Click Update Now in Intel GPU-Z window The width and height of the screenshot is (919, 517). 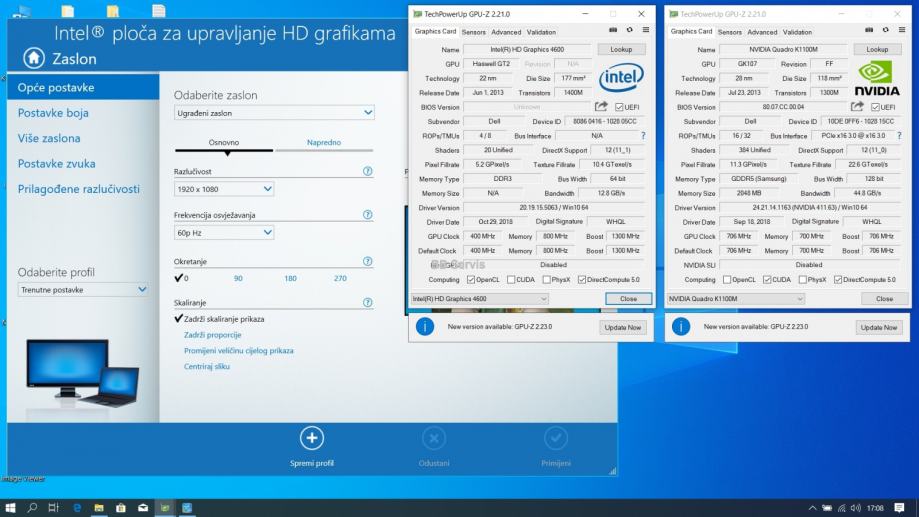click(622, 327)
